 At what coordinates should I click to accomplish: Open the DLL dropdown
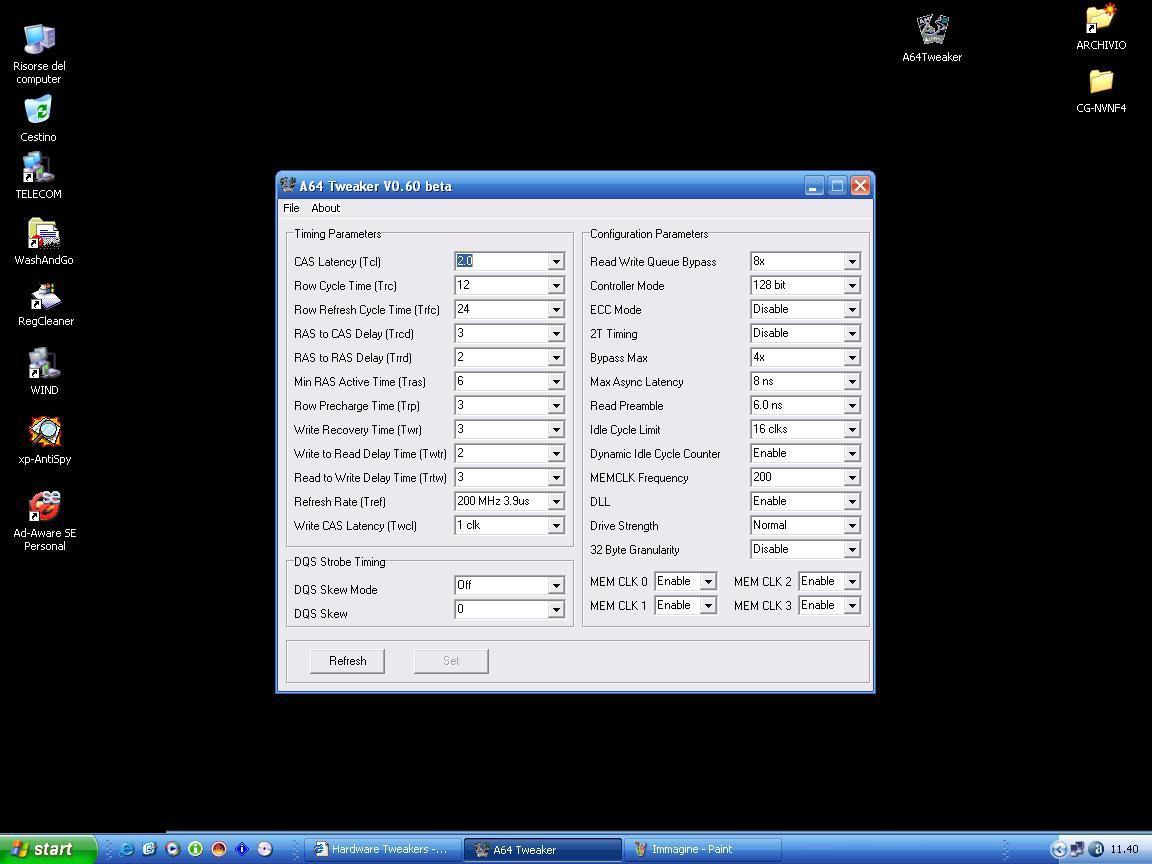click(852, 502)
